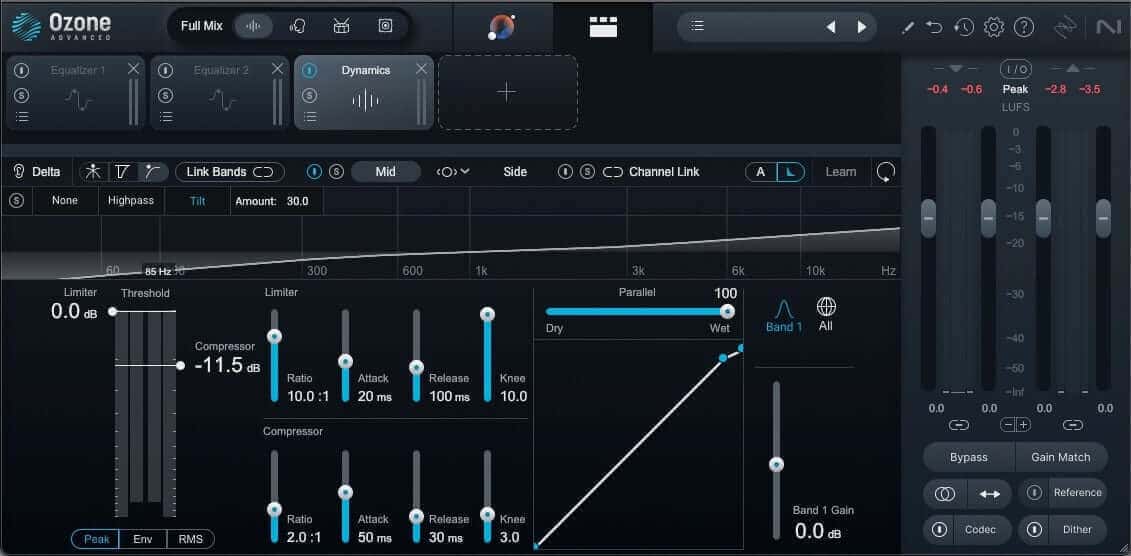
Task: Select the All bands globe button
Action: coord(826,314)
